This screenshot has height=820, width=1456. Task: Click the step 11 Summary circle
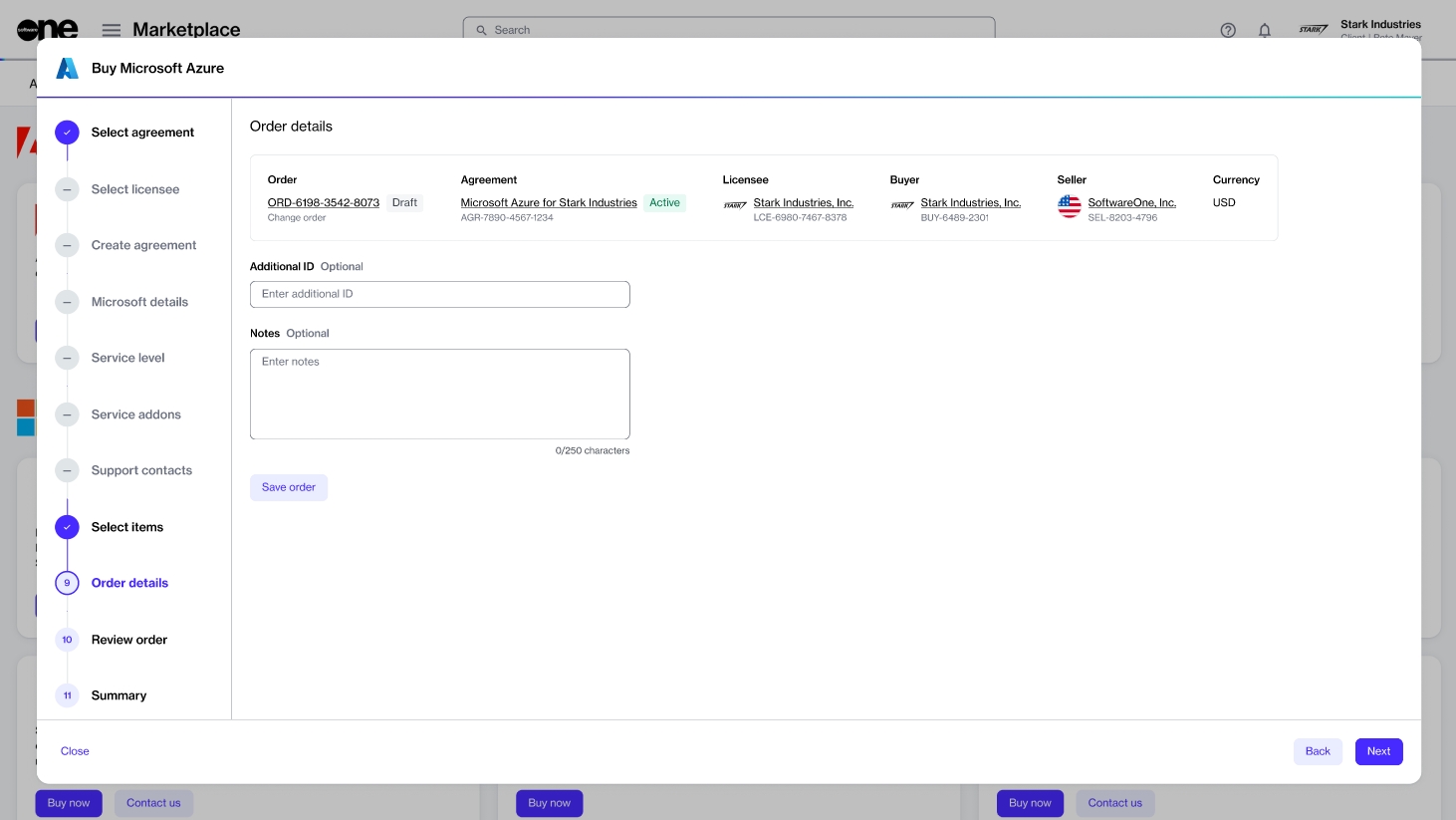[x=67, y=695]
